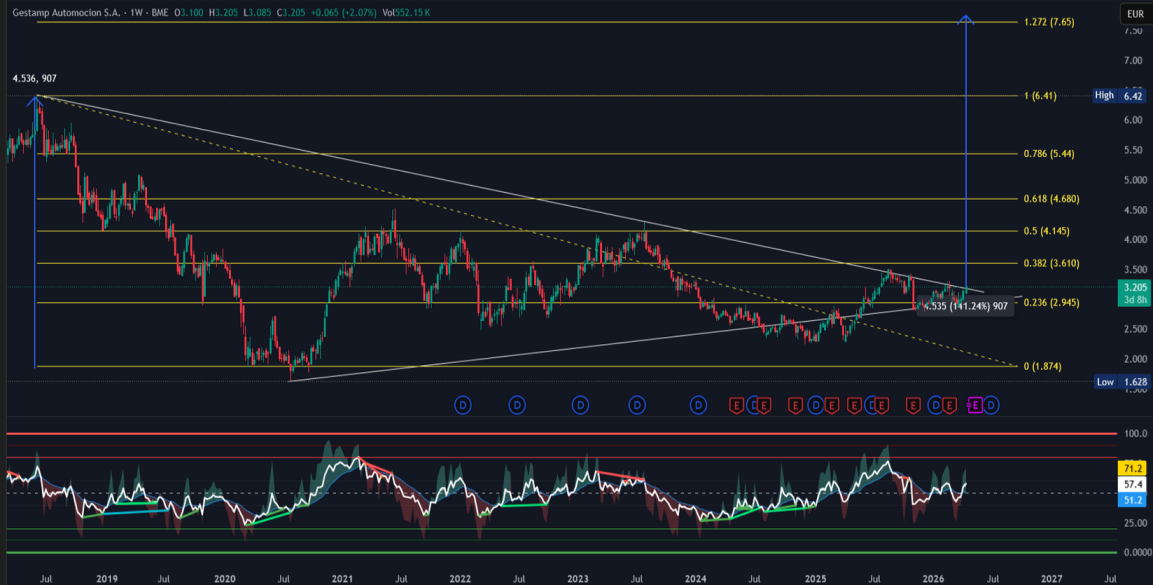The height and width of the screenshot is (585, 1153).
Task: Click the Vol 552.15K volume readout
Action: click(x=408, y=11)
